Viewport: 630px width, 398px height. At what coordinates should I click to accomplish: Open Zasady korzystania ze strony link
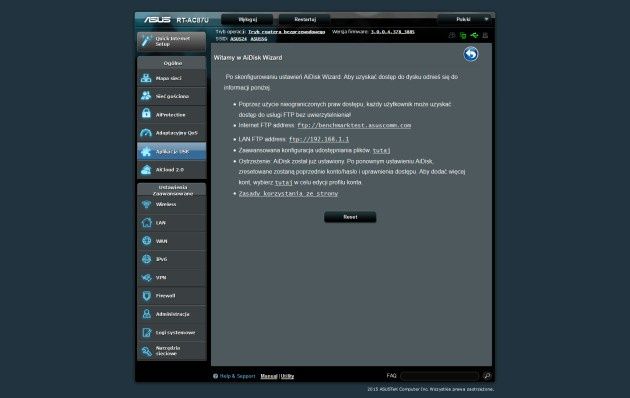click(x=288, y=194)
